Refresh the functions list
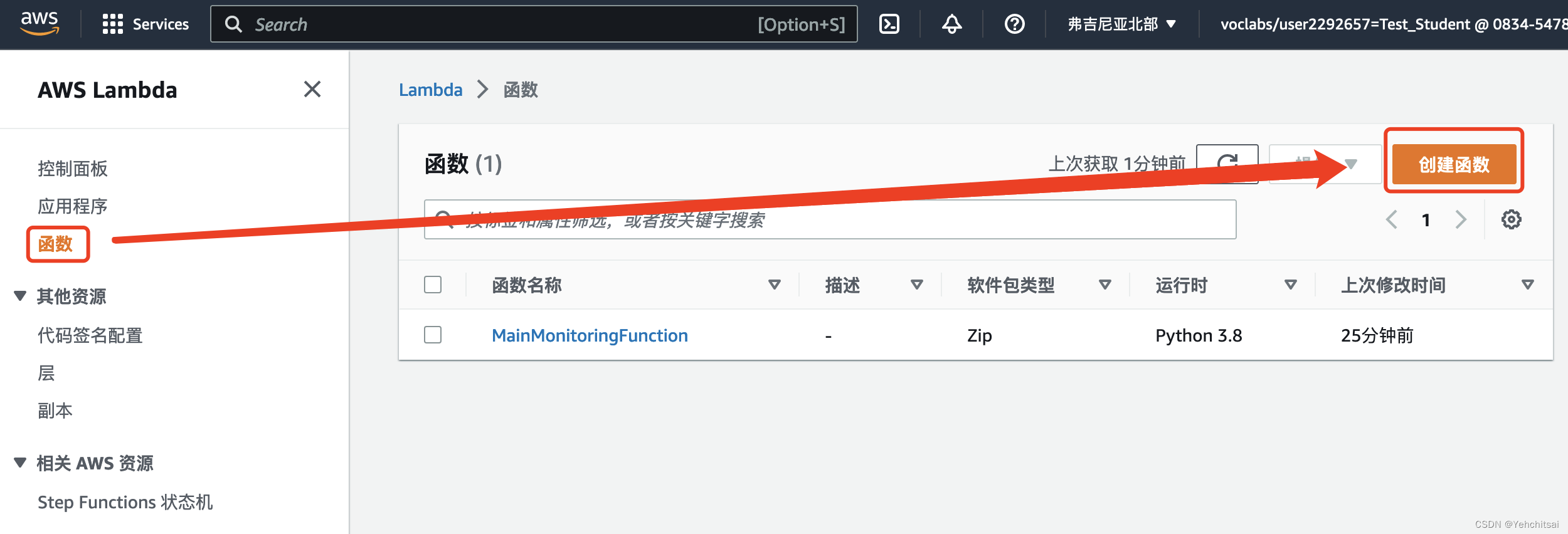The height and width of the screenshot is (534, 1568). point(1227,164)
